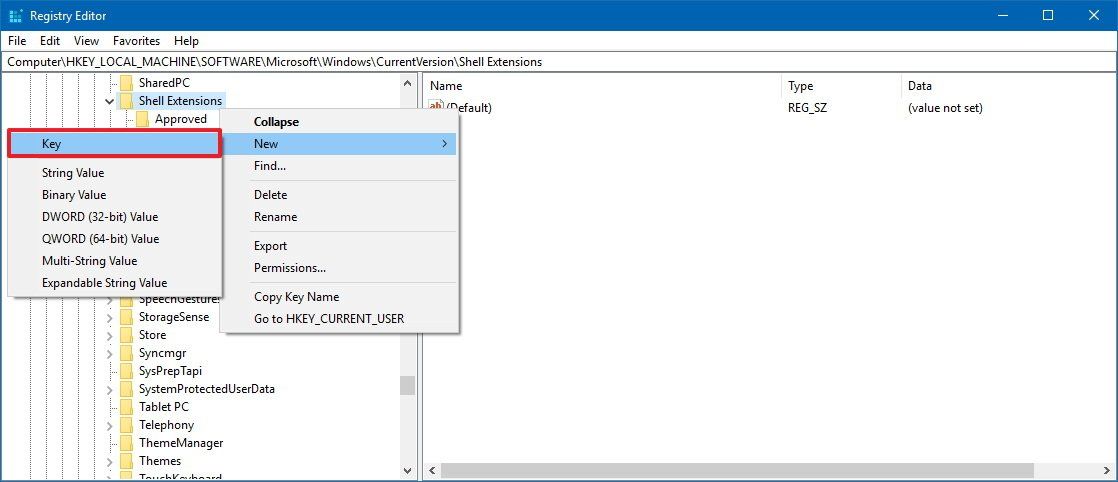This screenshot has height=482, width=1118.
Task: Click the values pane scroll left arrow
Action: (432, 471)
